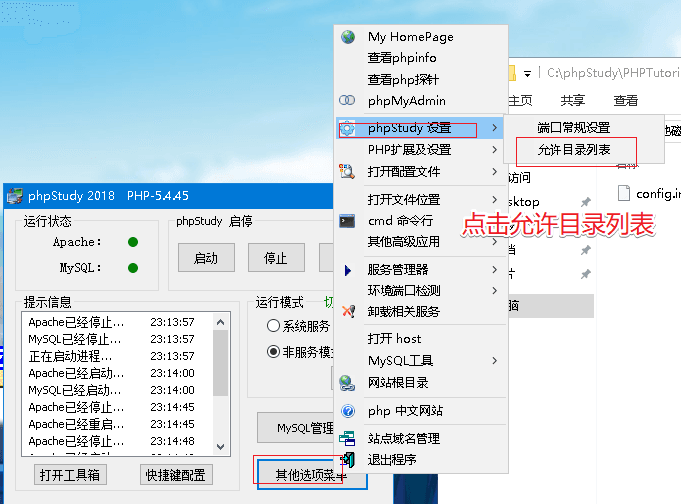Click the 其他选项菜单 button
This screenshot has height=504, width=681.
(x=312, y=474)
